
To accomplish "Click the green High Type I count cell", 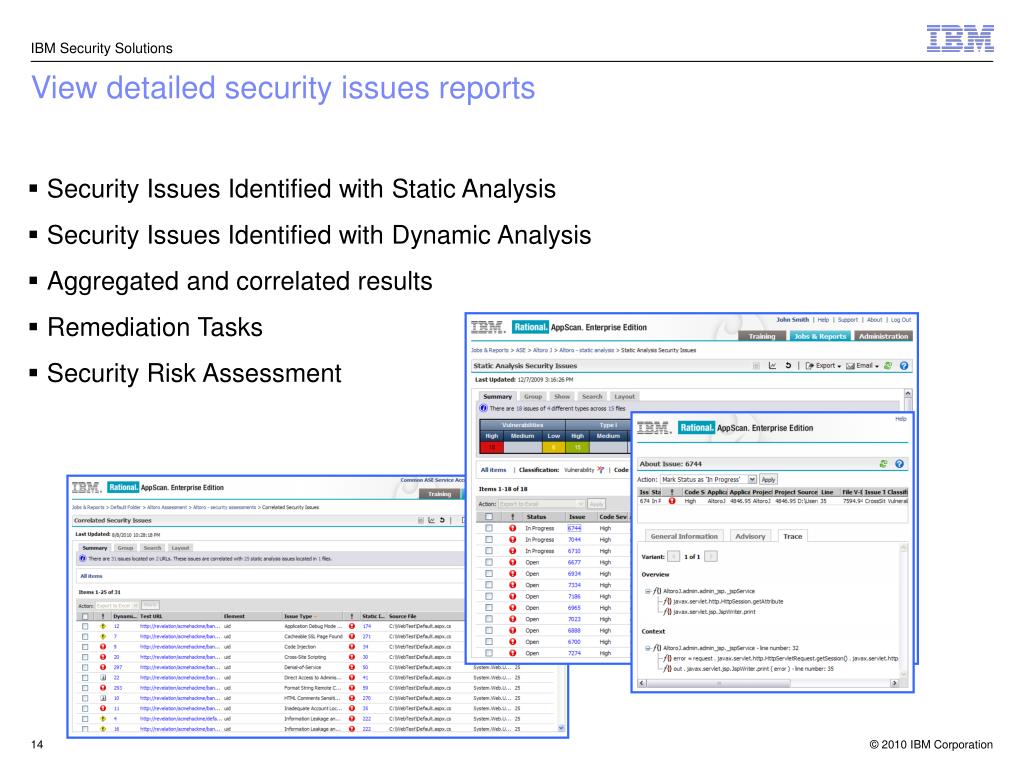I will tap(577, 447).
